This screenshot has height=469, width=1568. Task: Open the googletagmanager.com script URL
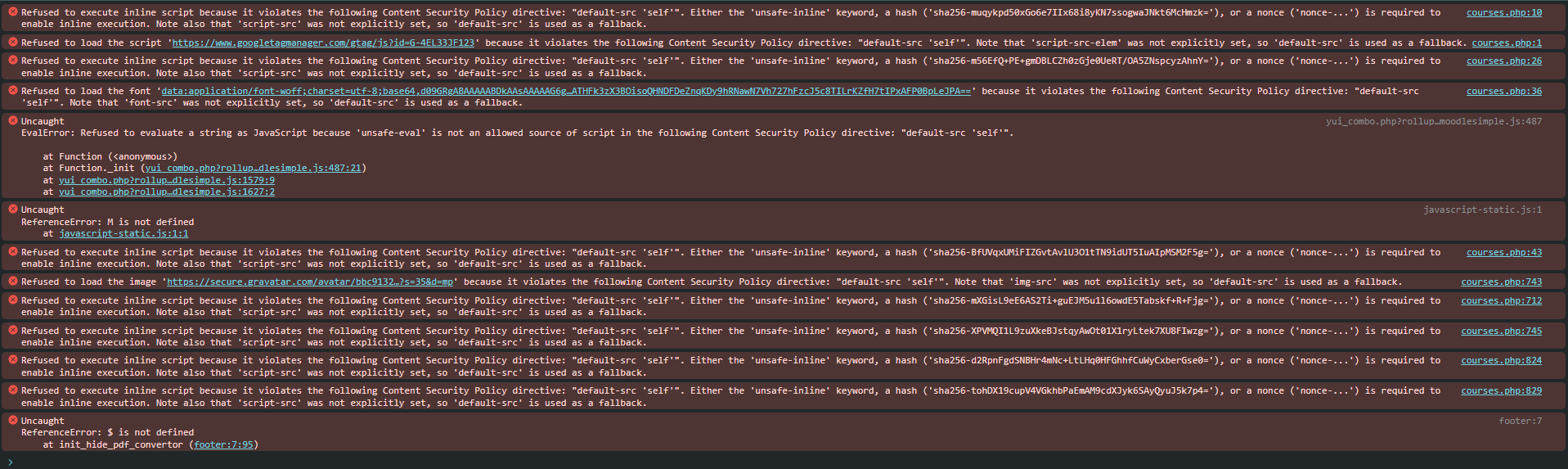[x=323, y=43]
